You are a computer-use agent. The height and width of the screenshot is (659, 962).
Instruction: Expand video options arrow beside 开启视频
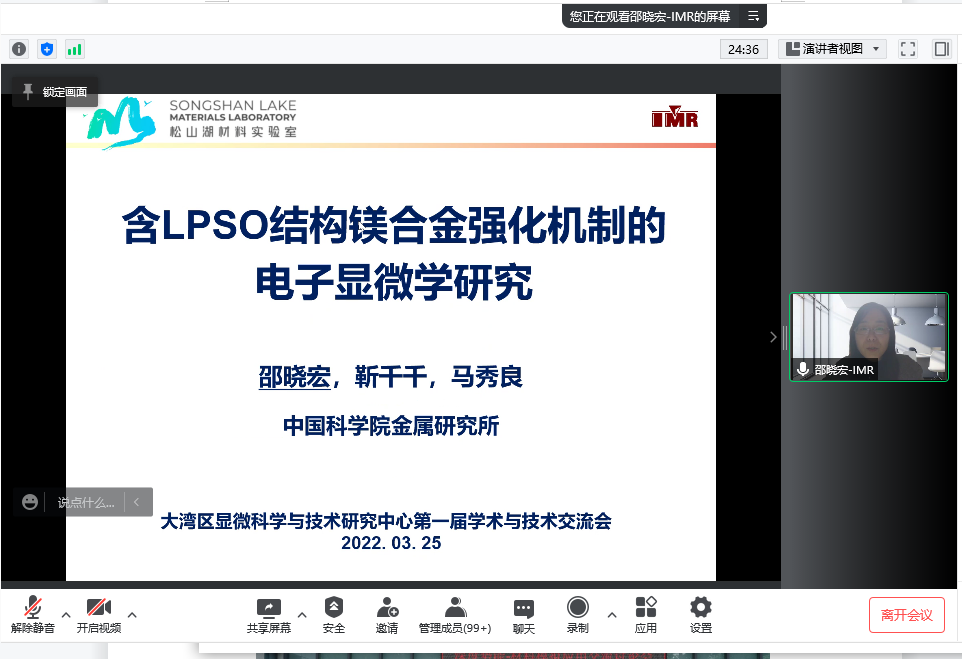[132, 614]
